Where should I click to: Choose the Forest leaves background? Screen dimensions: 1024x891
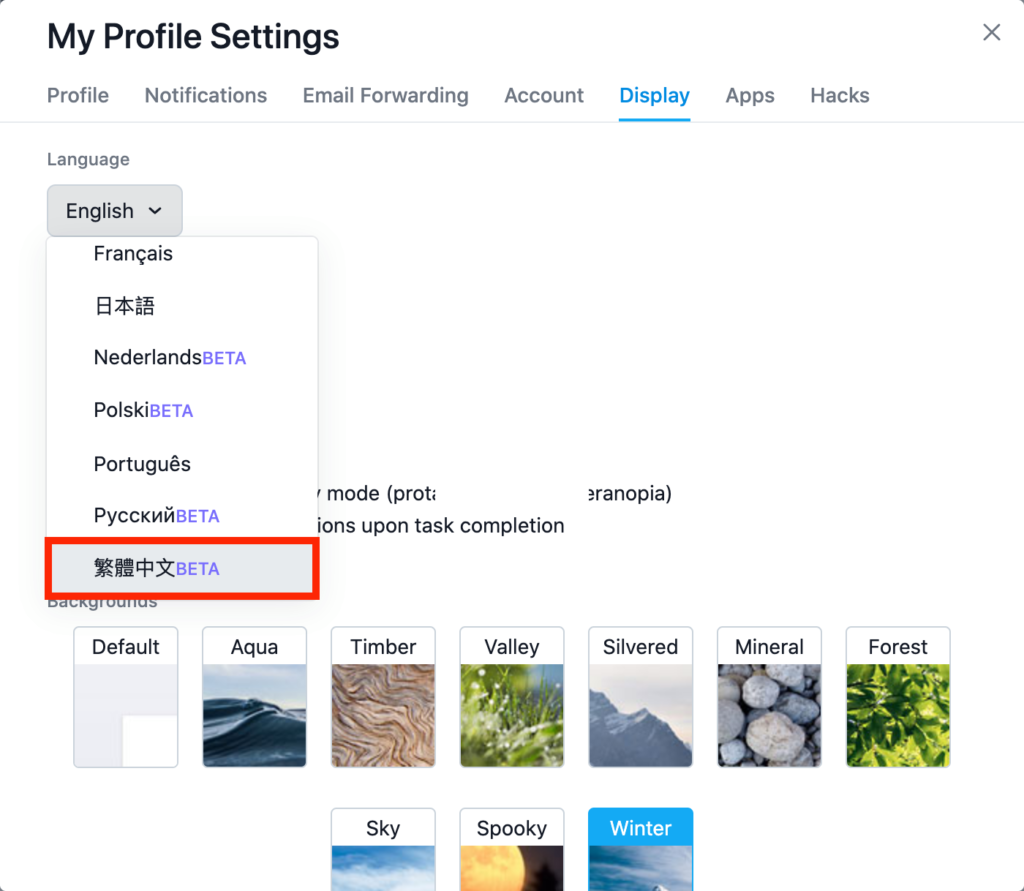[x=898, y=697]
